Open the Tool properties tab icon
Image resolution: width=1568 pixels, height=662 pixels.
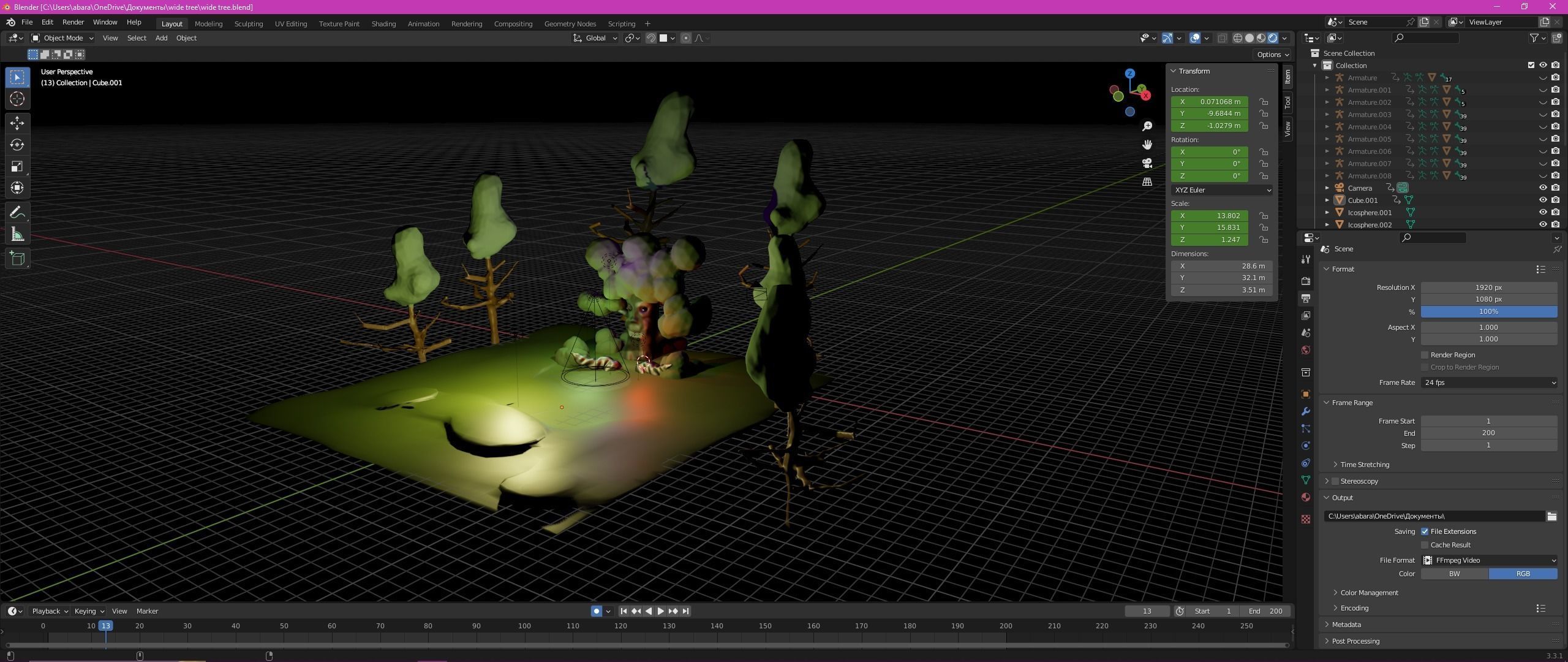[x=1306, y=260]
